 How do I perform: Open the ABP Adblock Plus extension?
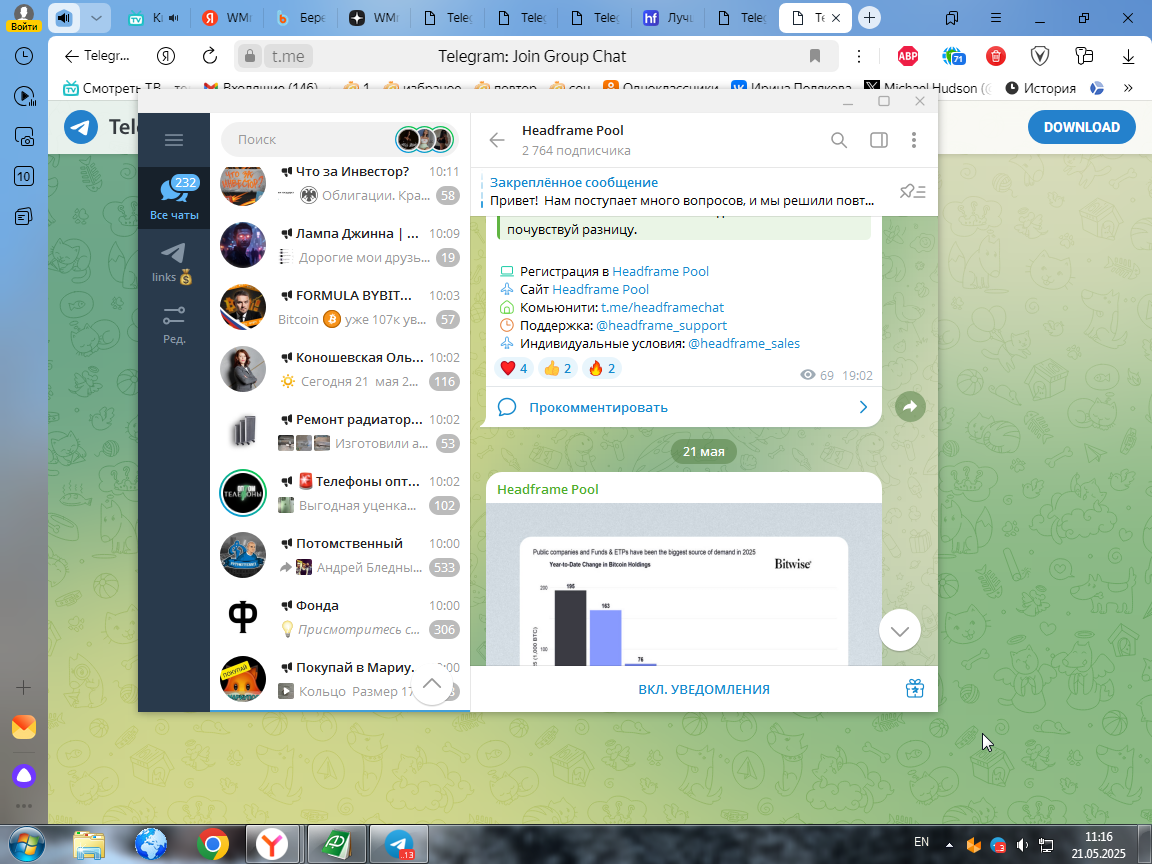coord(908,56)
